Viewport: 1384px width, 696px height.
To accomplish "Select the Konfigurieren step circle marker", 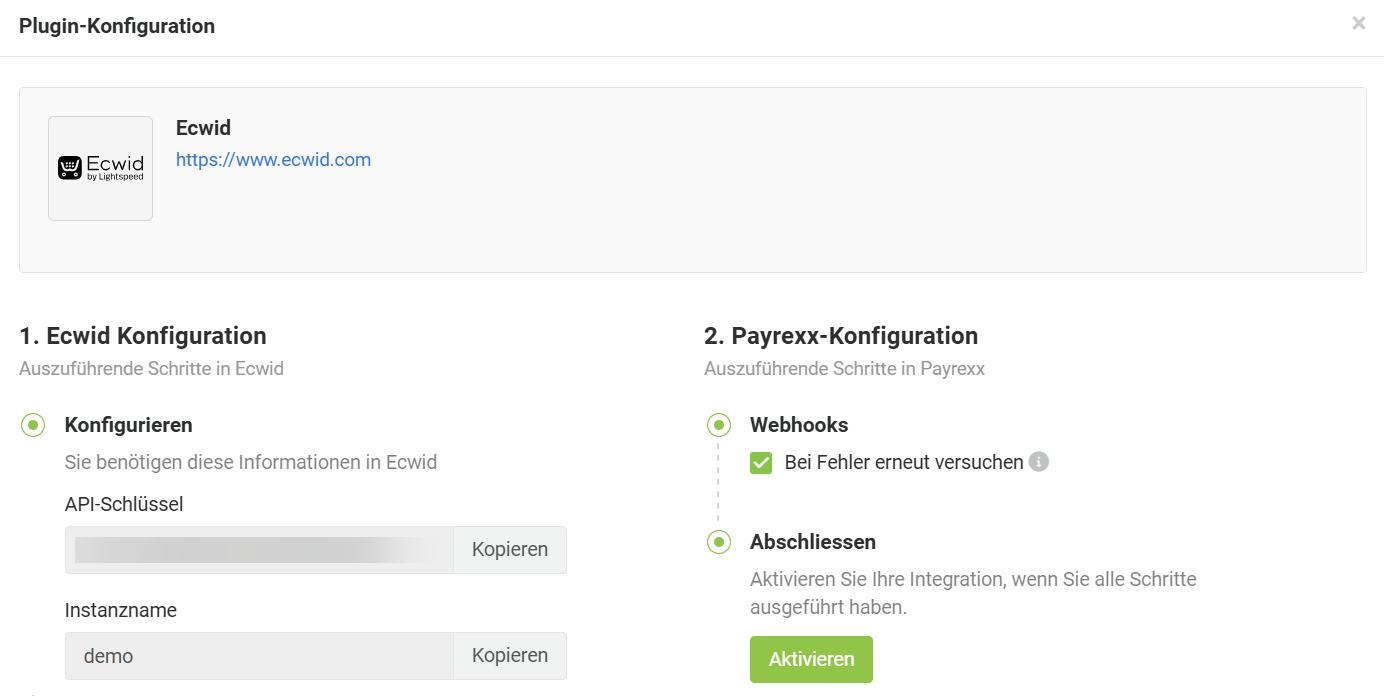I will [33, 425].
